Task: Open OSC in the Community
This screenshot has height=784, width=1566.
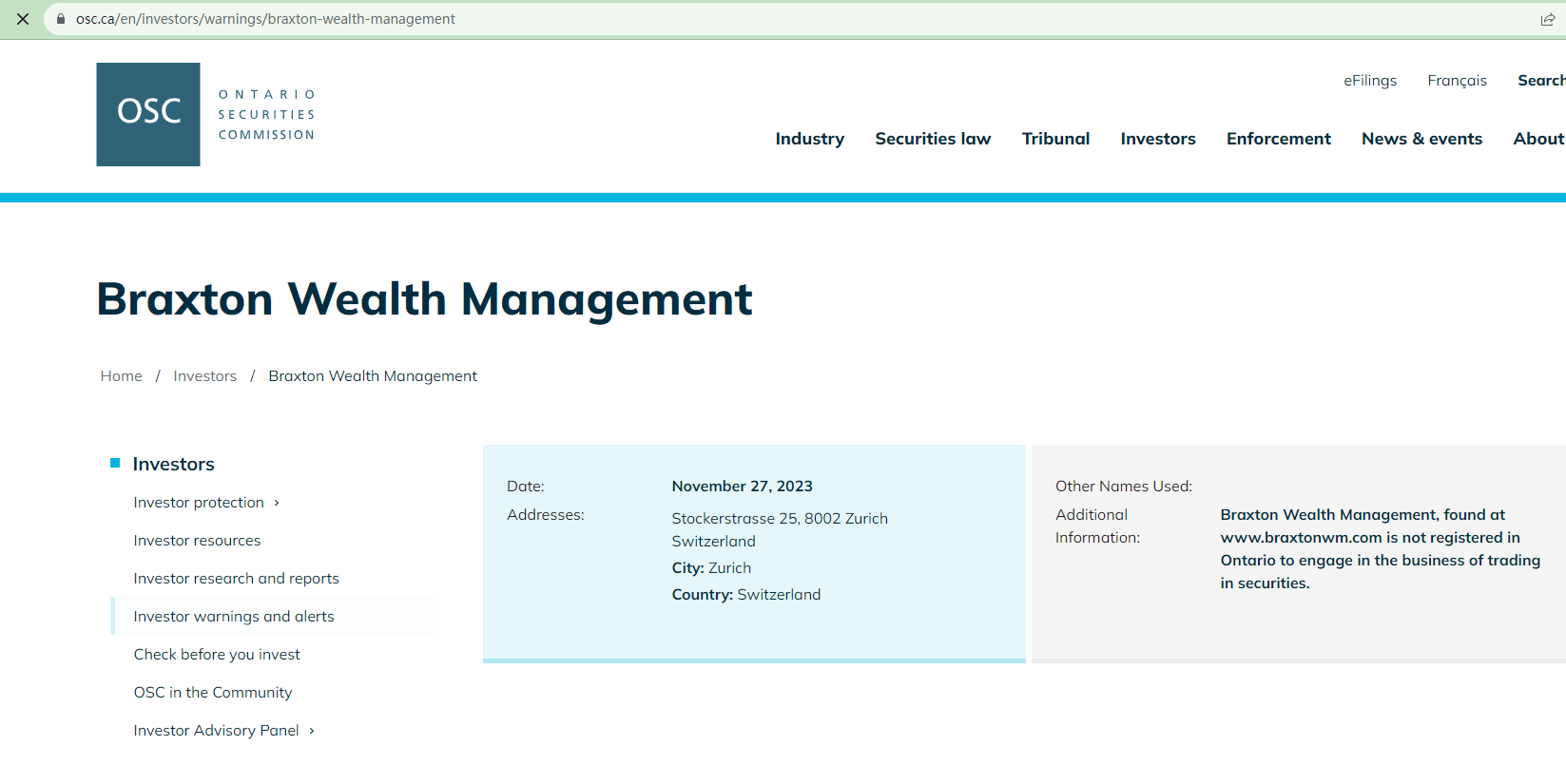Action: point(213,693)
